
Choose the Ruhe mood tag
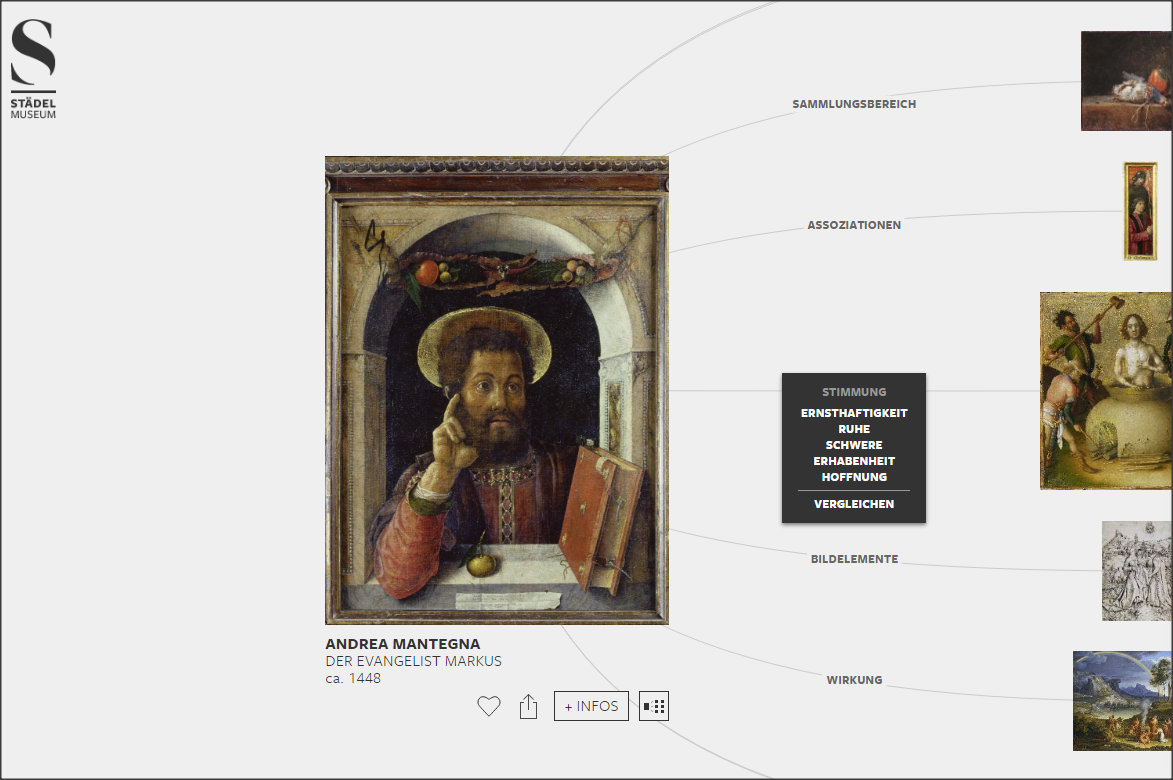(x=854, y=429)
